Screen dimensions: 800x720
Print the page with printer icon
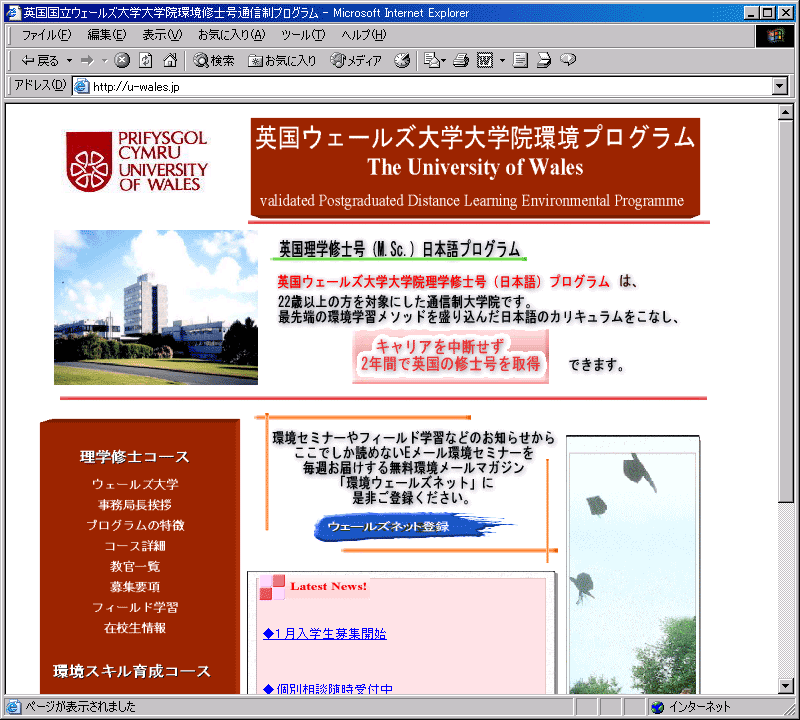click(461, 61)
